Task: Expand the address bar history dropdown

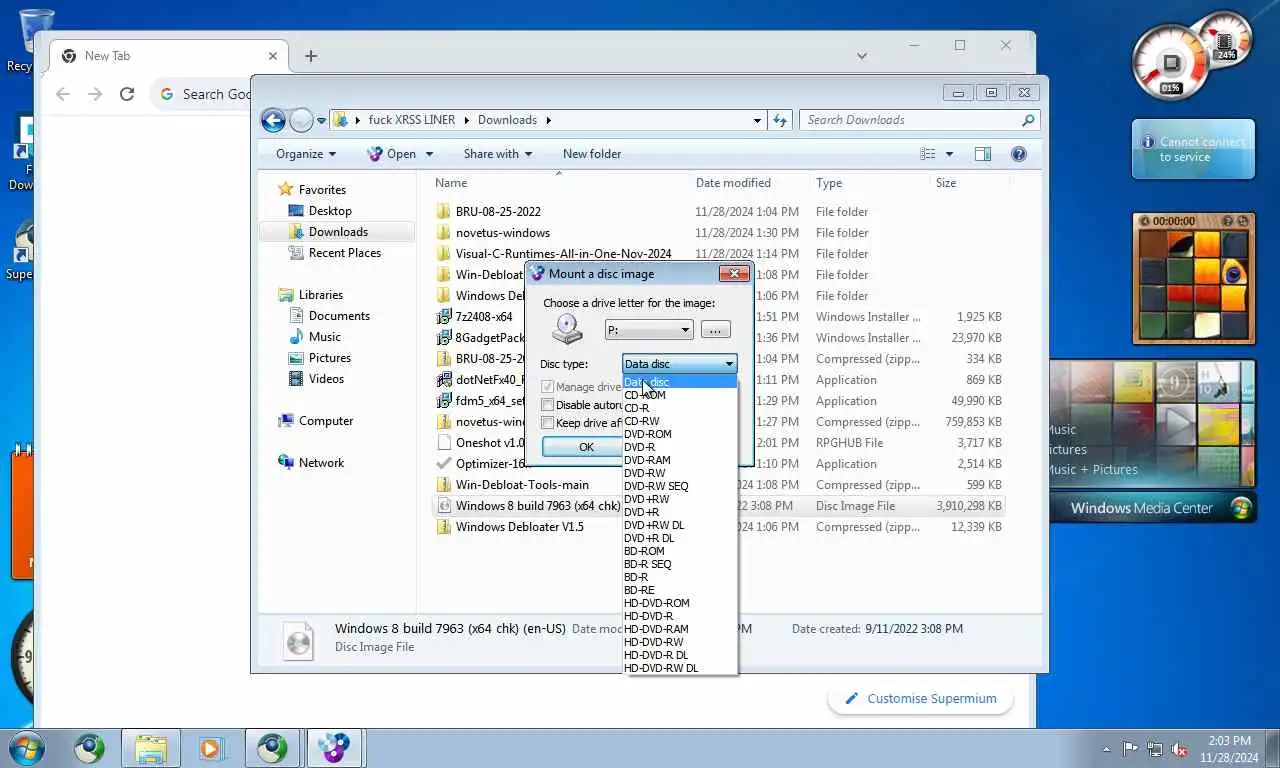Action: click(757, 120)
